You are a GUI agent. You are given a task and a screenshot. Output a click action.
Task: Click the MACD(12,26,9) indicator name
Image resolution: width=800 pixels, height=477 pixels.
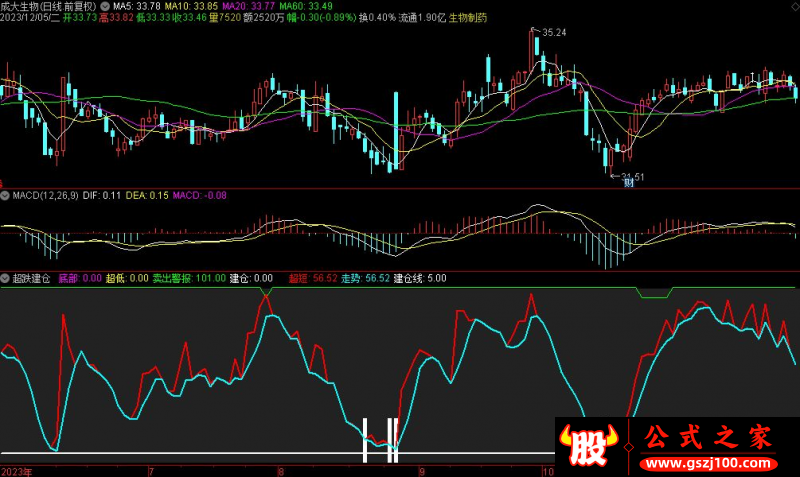42,196
